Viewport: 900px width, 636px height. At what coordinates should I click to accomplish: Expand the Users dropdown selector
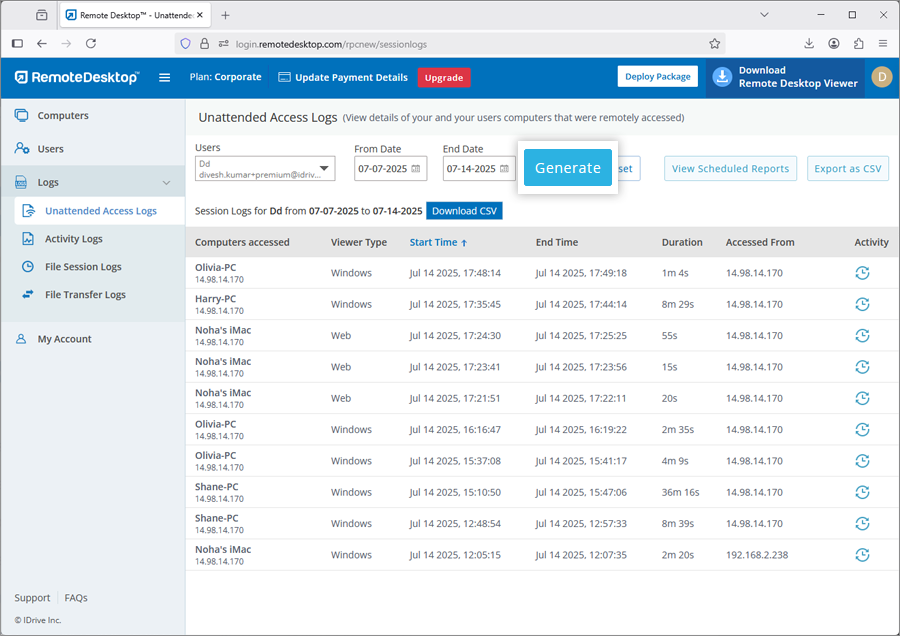(325, 169)
